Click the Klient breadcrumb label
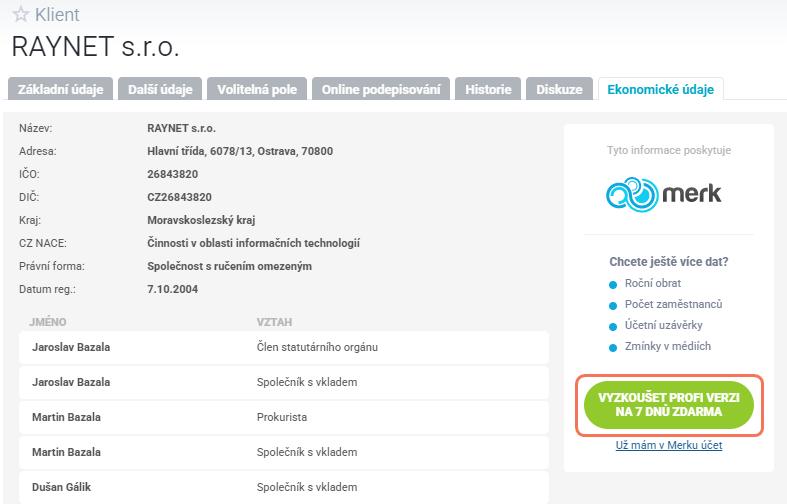 [57, 15]
